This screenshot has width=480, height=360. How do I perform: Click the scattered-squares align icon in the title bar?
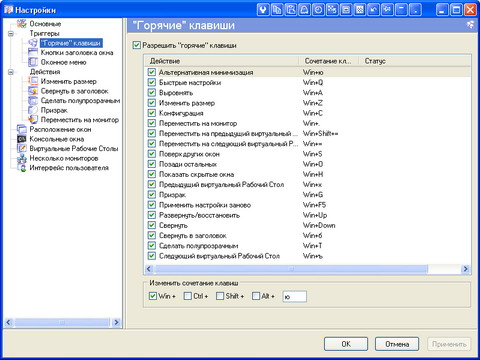(332, 10)
